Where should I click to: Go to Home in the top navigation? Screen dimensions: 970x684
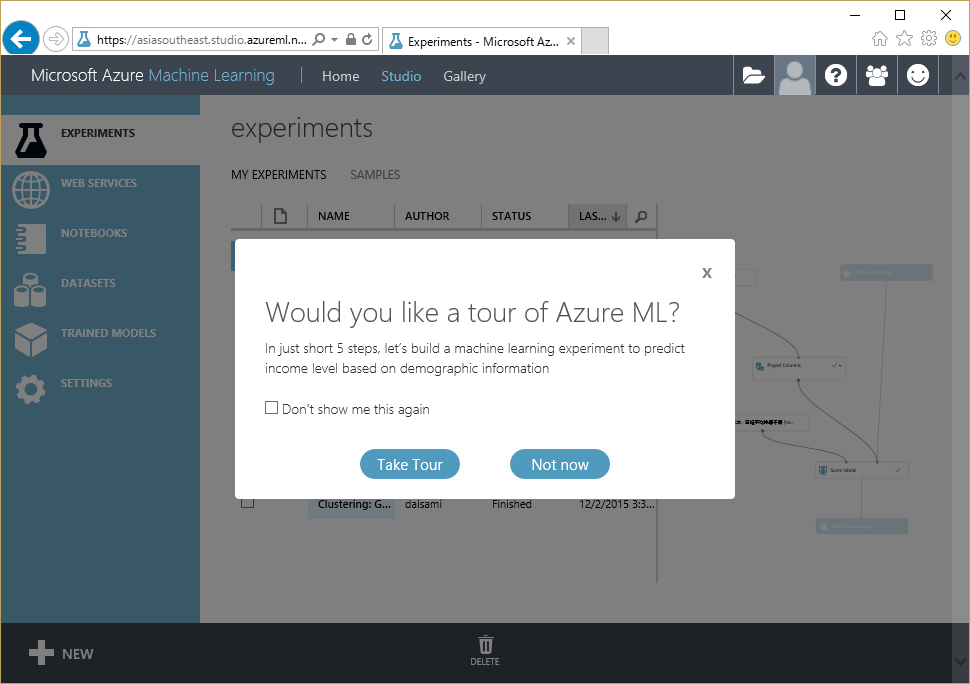[340, 76]
